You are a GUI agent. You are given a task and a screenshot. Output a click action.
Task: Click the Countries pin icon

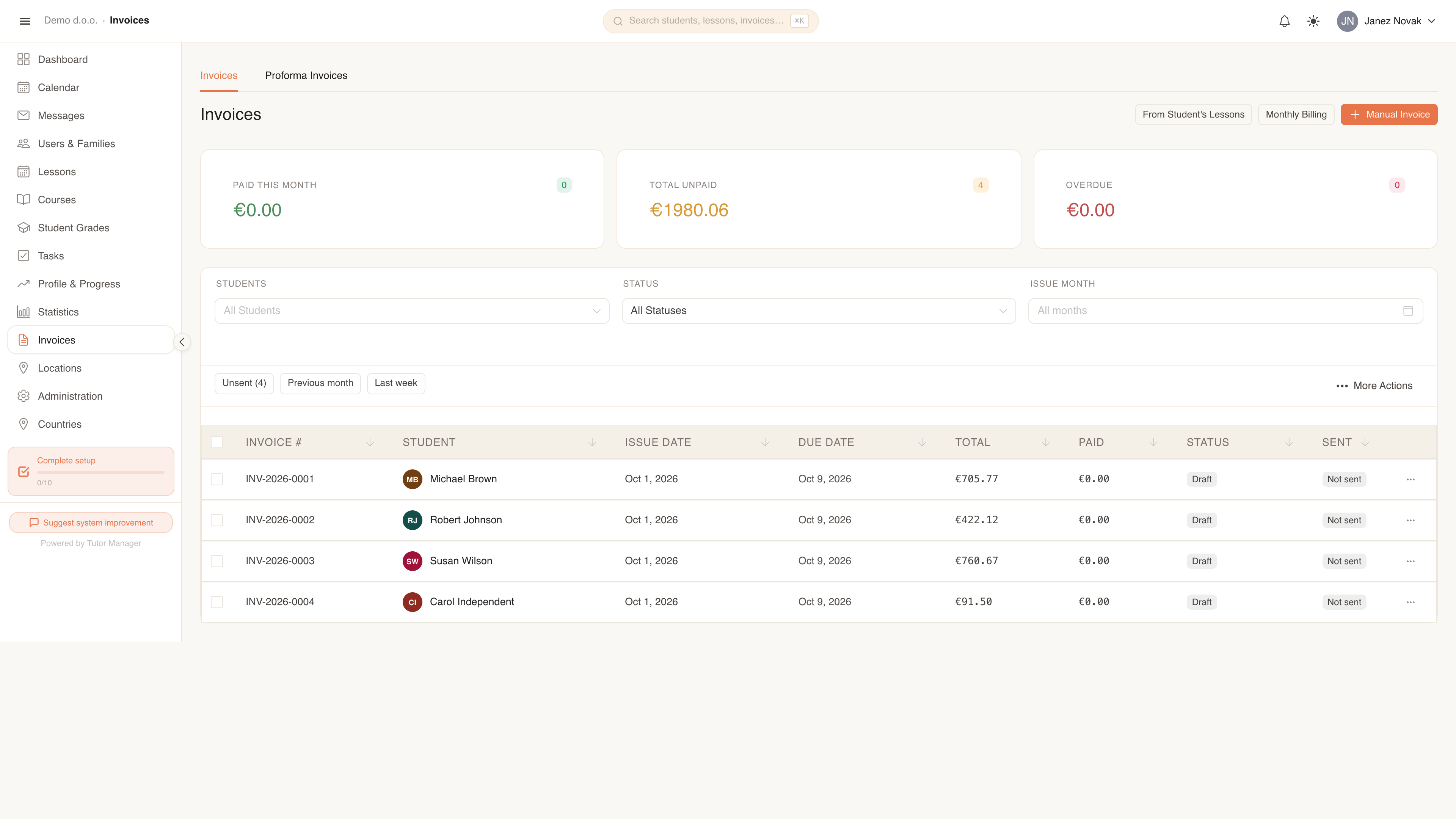coord(23,424)
